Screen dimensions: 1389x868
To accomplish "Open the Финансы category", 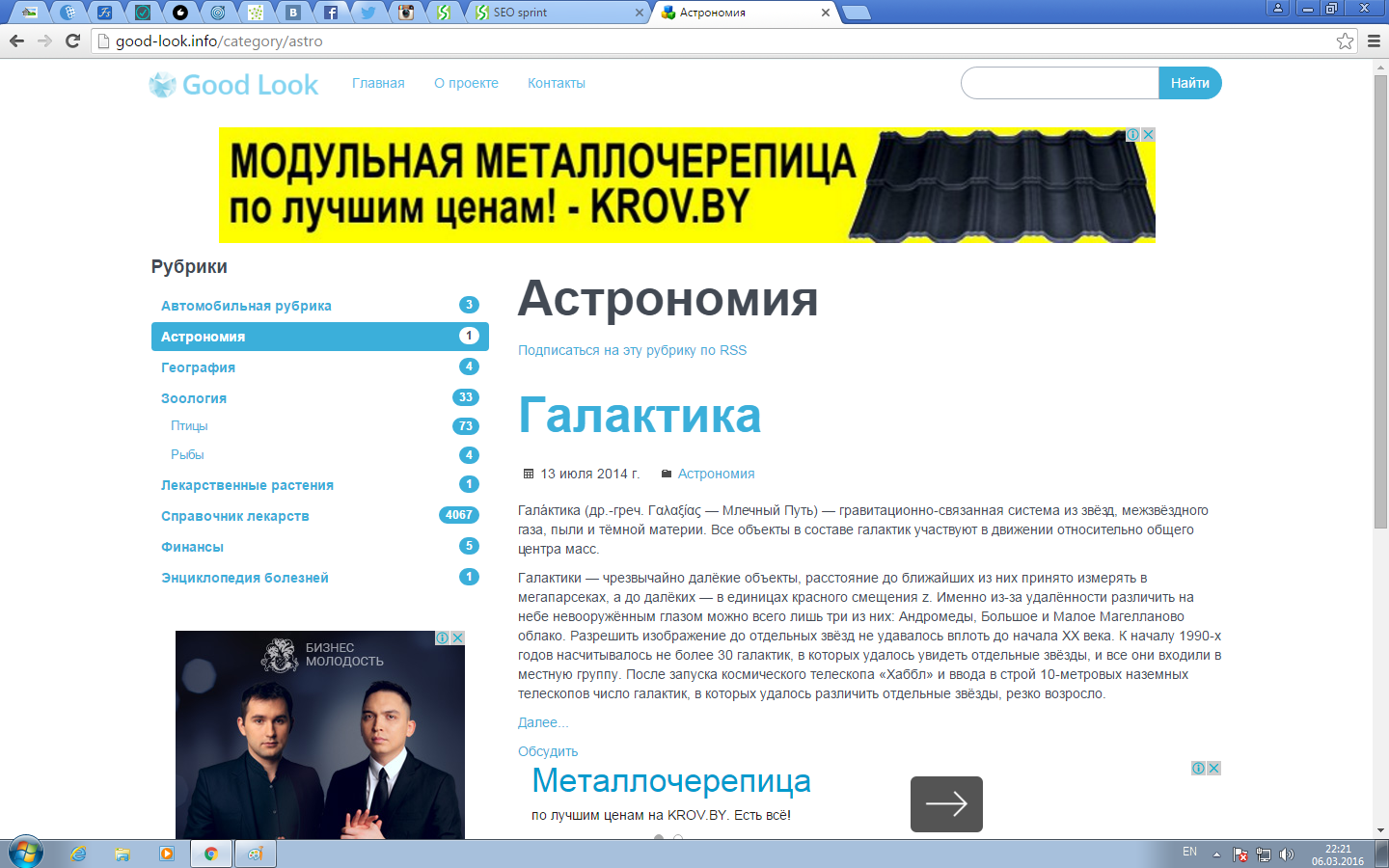I will tap(320, 547).
